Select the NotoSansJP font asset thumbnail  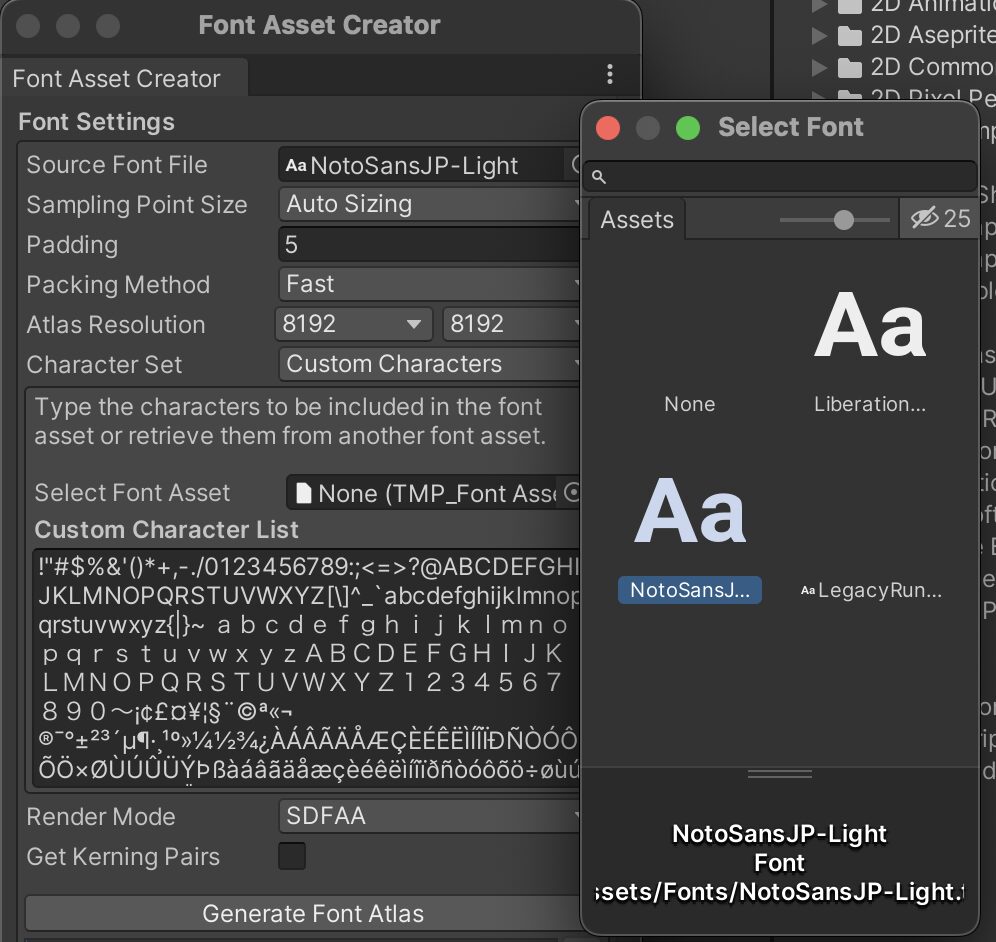690,514
